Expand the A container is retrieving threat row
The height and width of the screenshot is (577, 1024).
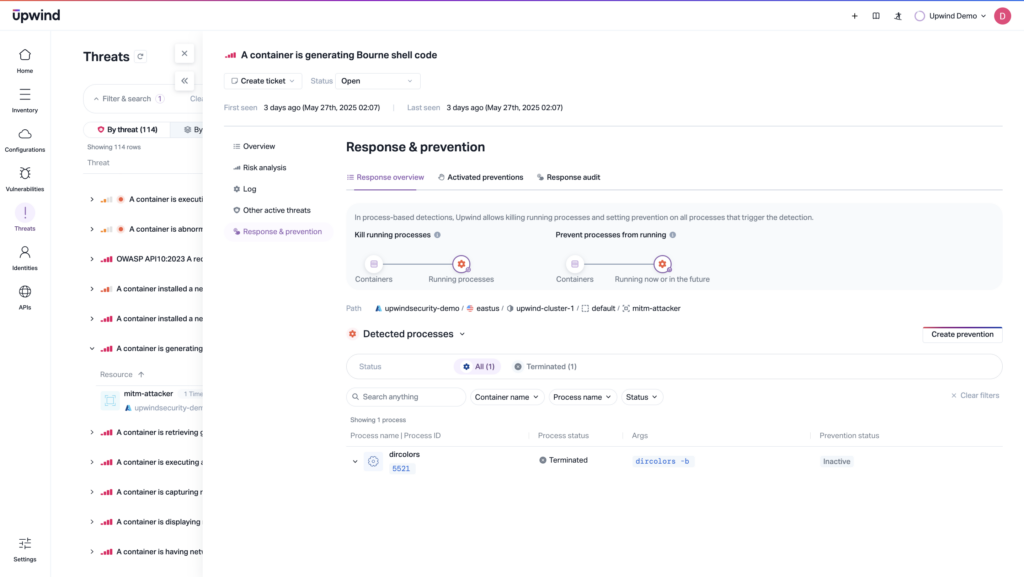click(92, 432)
